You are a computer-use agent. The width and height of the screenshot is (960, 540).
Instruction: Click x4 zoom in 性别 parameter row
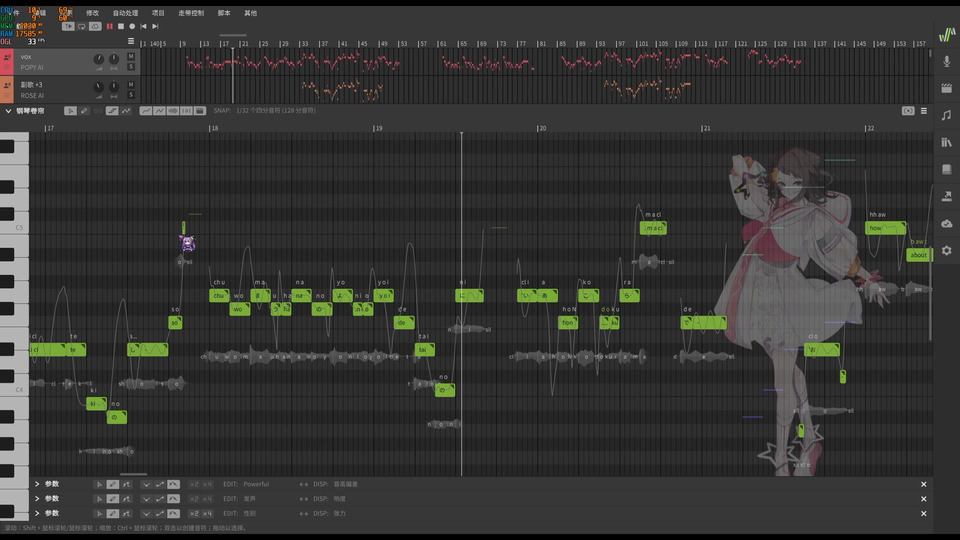pyautogui.click(x=208, y=514)
